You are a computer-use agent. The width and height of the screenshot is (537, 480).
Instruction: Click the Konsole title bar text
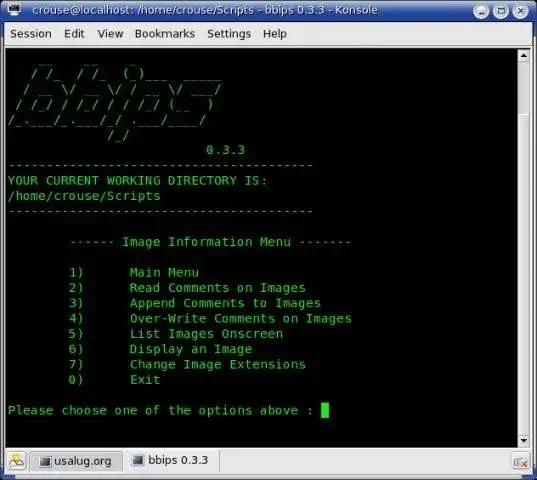click(205, 10)
